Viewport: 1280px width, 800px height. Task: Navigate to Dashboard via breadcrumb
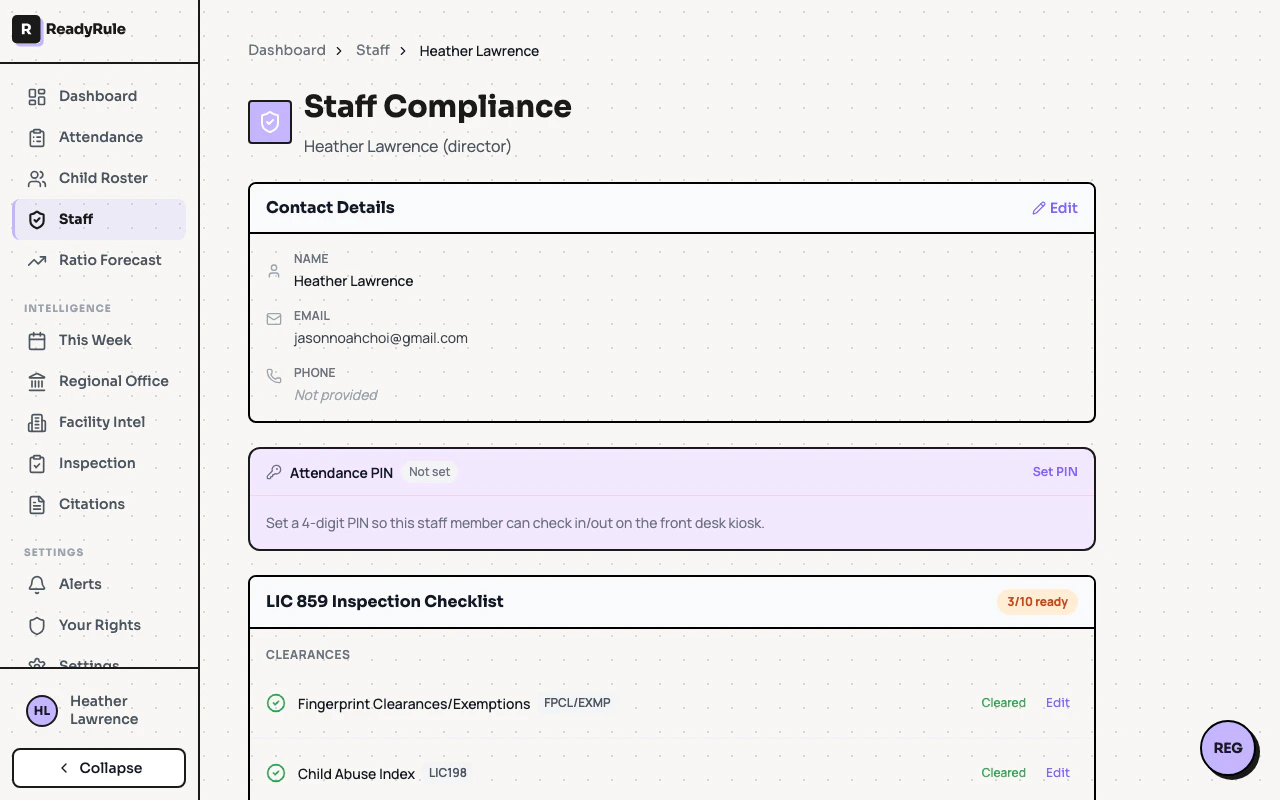click(x=287, y=50)
